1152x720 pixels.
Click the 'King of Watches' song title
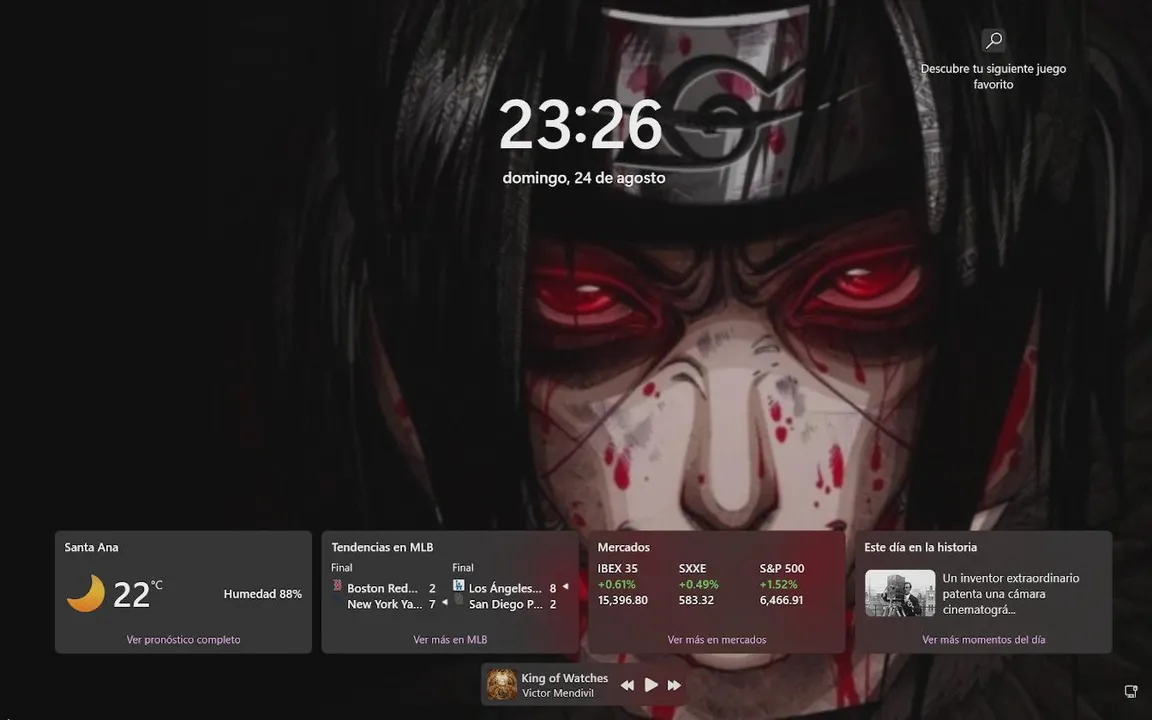click(x=564, y=677)
